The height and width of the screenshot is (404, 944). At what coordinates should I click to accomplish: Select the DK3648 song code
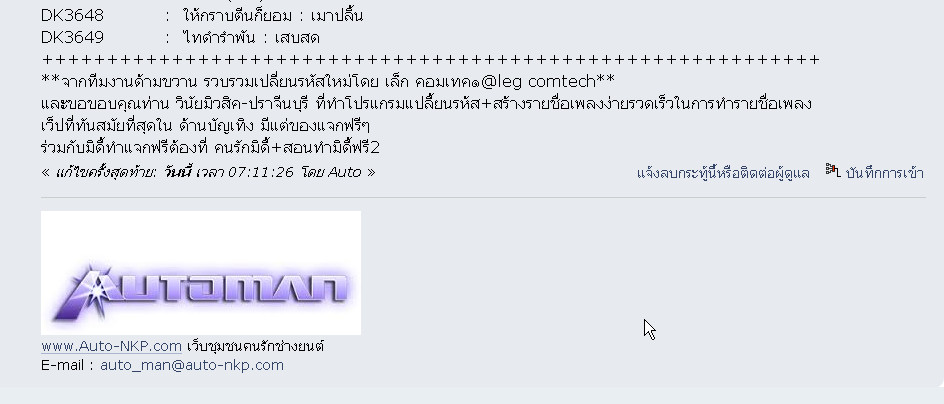click(72, 16)
